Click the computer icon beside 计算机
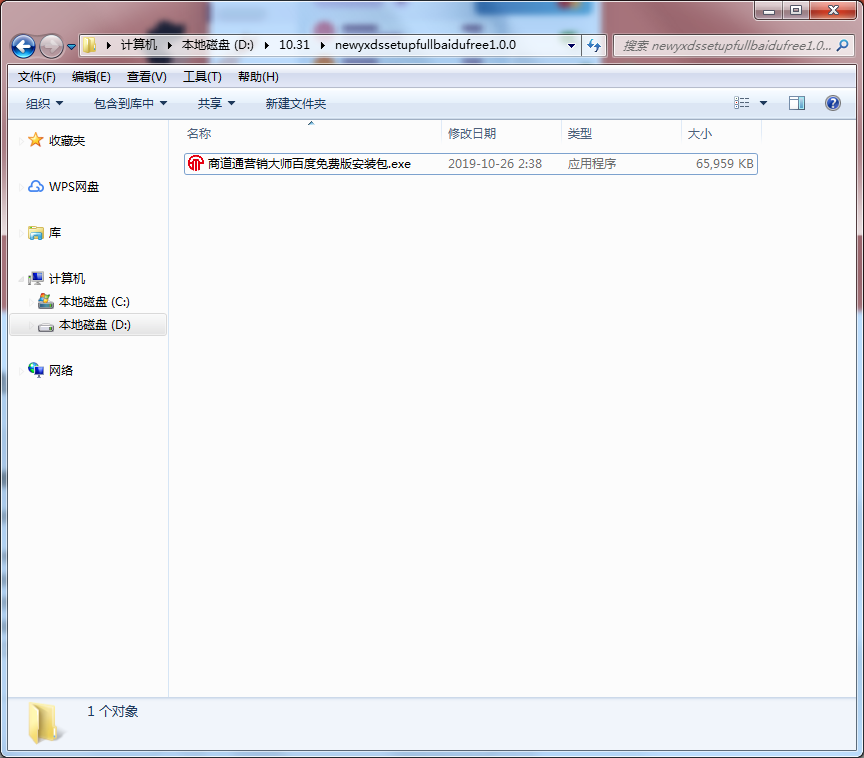 [x=36, y=278]
